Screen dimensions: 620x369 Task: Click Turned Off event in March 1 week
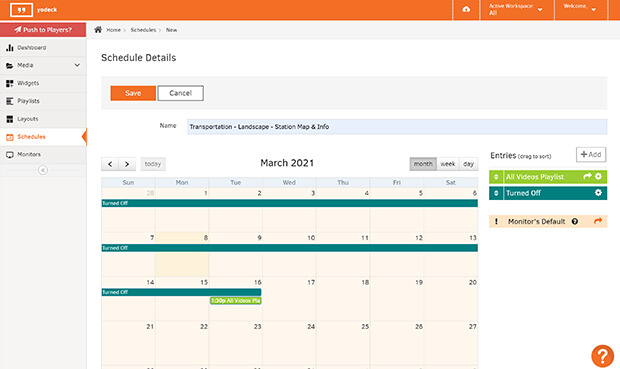point(289,203)
